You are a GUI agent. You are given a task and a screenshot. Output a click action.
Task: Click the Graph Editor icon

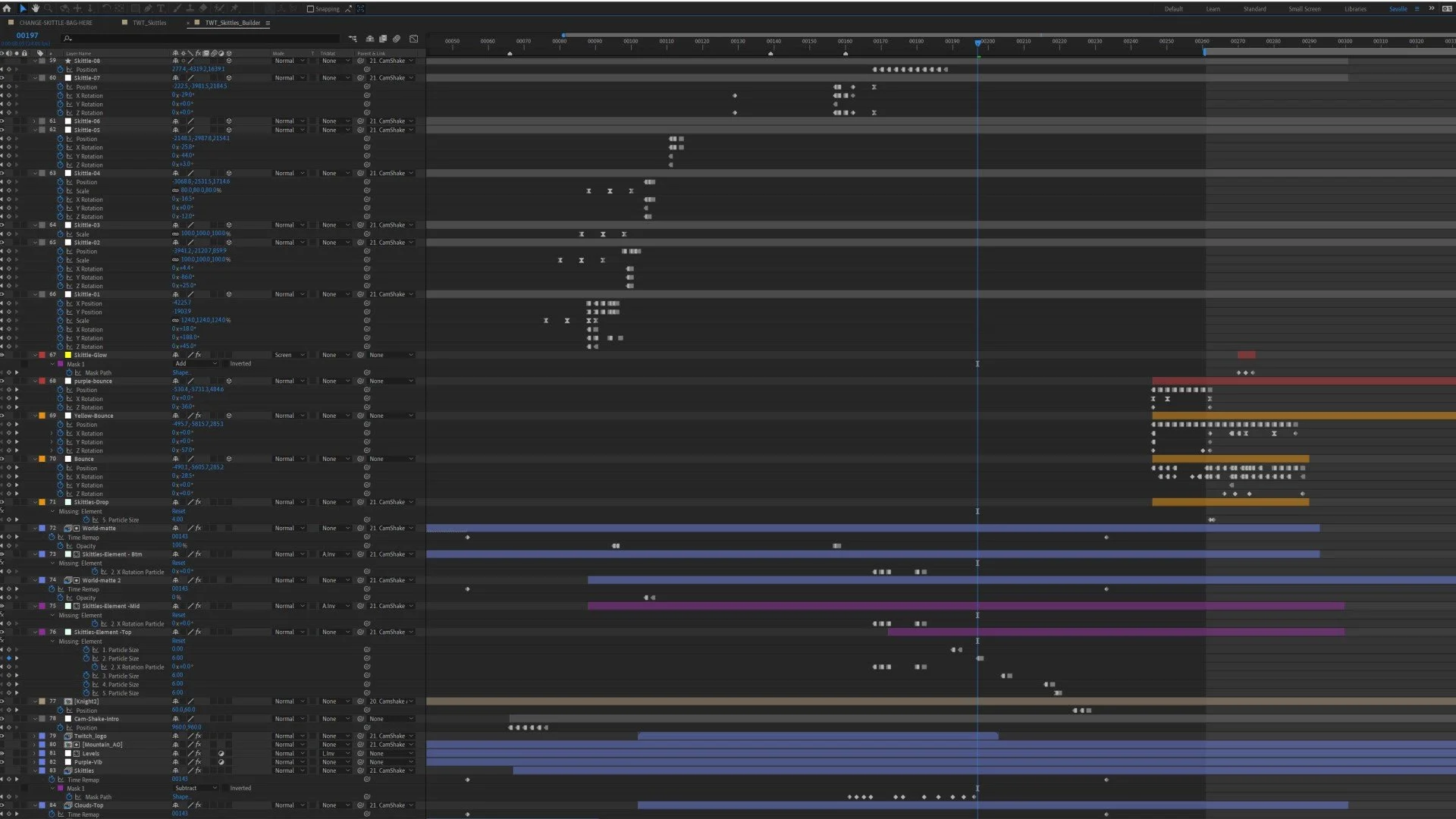[413, 39]
